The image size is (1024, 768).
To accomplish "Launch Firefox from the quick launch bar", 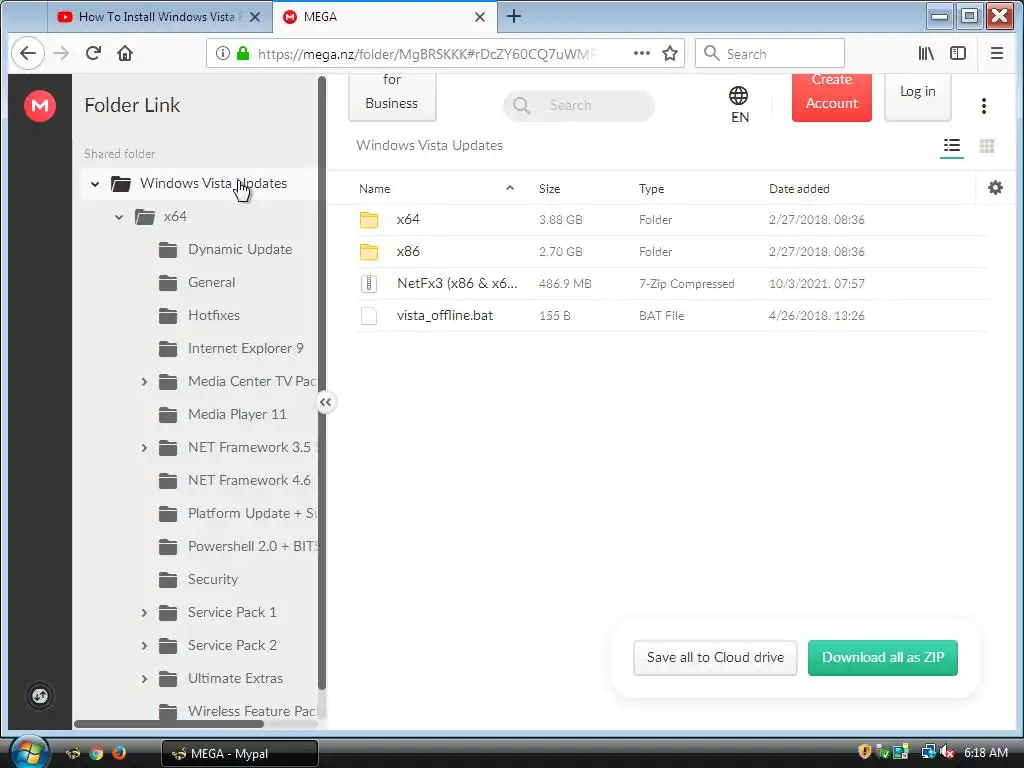I will [x=118, y=753].
